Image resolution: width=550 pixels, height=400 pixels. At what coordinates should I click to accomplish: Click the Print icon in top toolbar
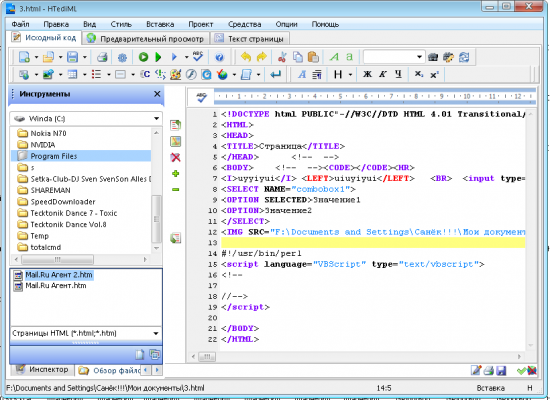102,57
